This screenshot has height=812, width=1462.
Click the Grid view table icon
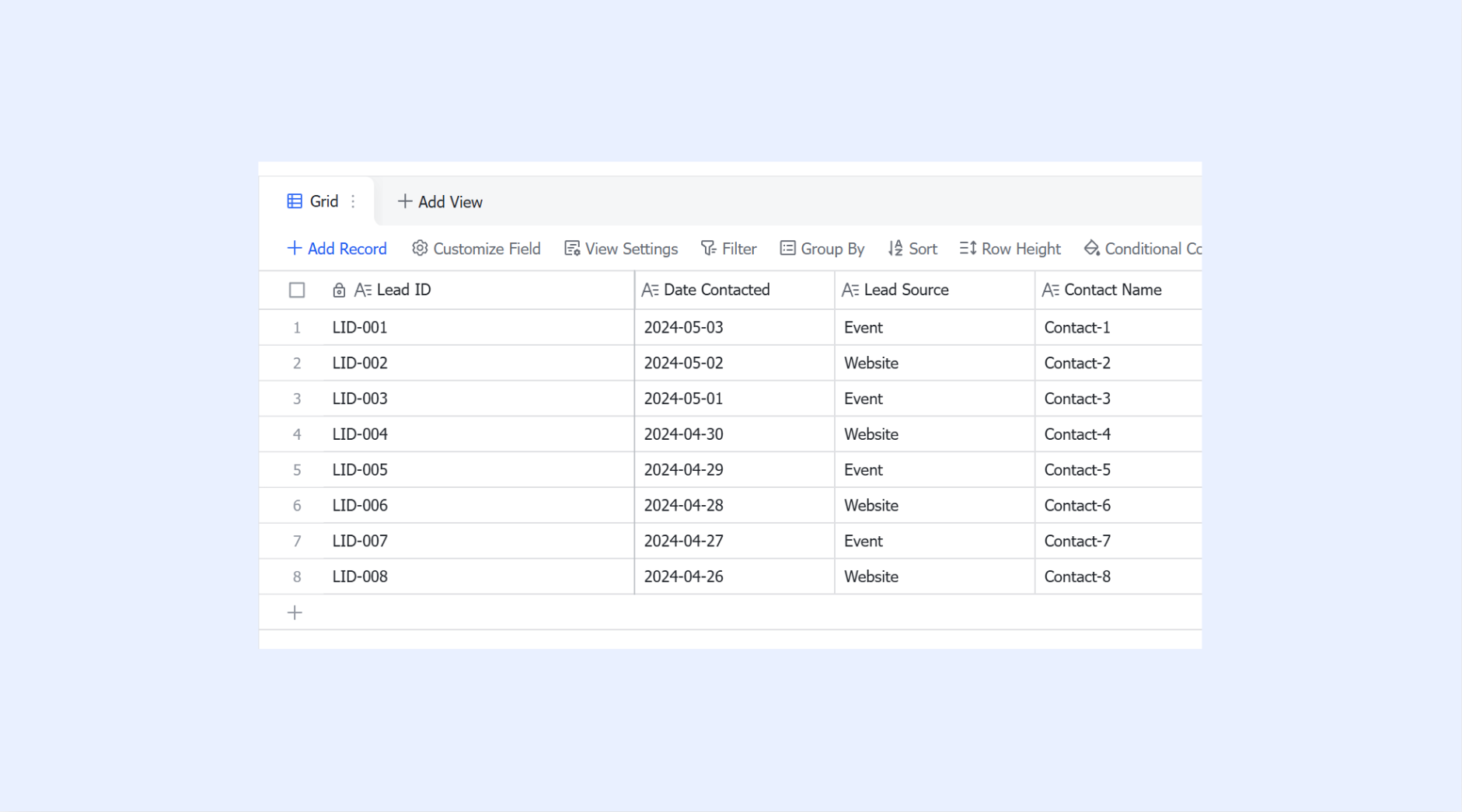coord(295,201)
